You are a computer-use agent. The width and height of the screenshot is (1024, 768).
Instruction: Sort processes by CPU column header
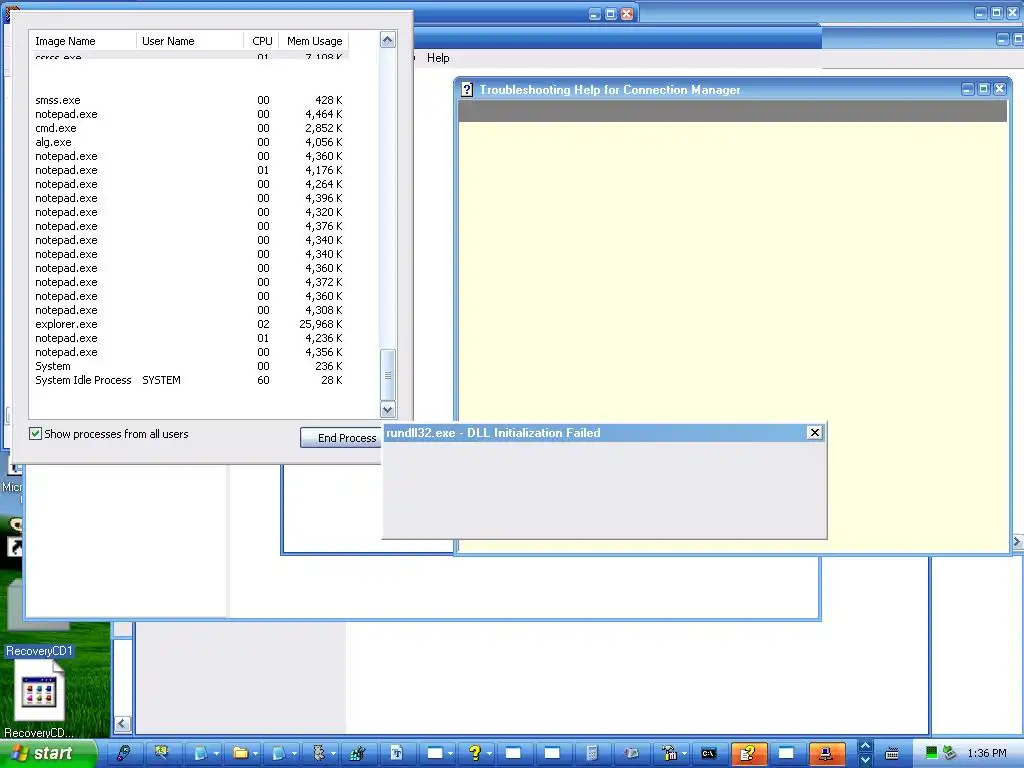261,40
